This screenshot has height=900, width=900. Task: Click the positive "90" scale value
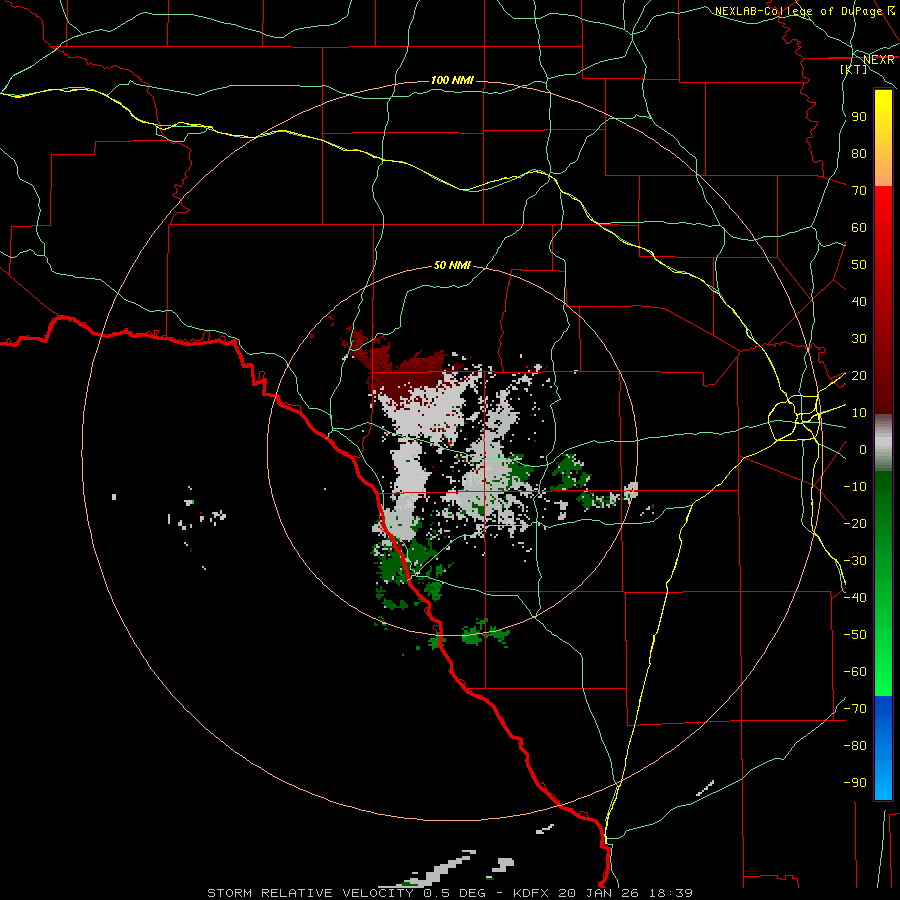(x=859, y=117)
